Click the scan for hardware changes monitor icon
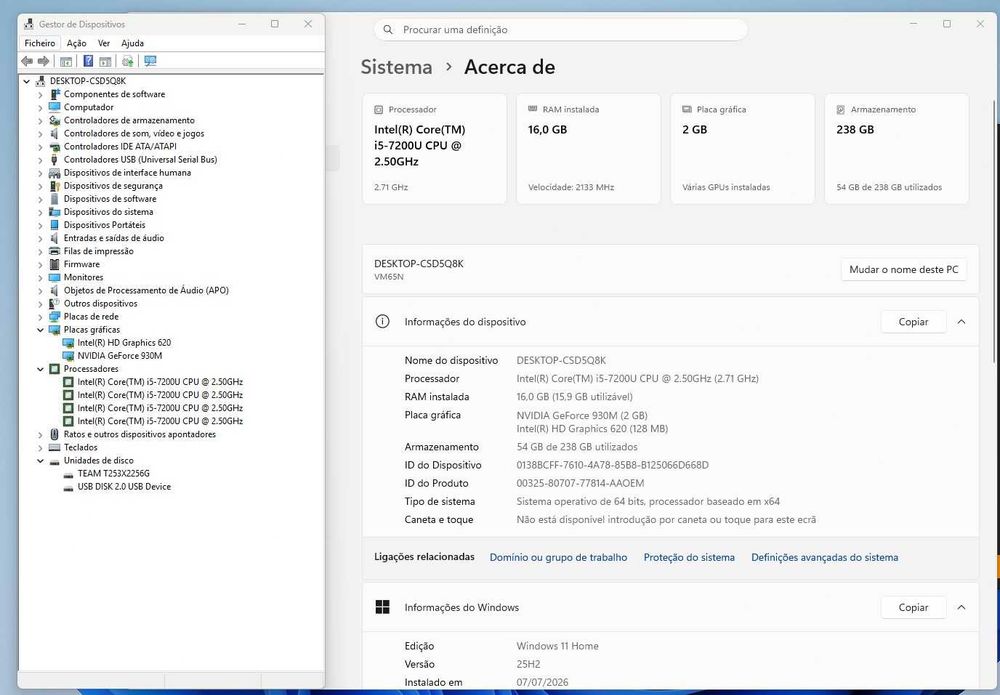 [150, 61]
